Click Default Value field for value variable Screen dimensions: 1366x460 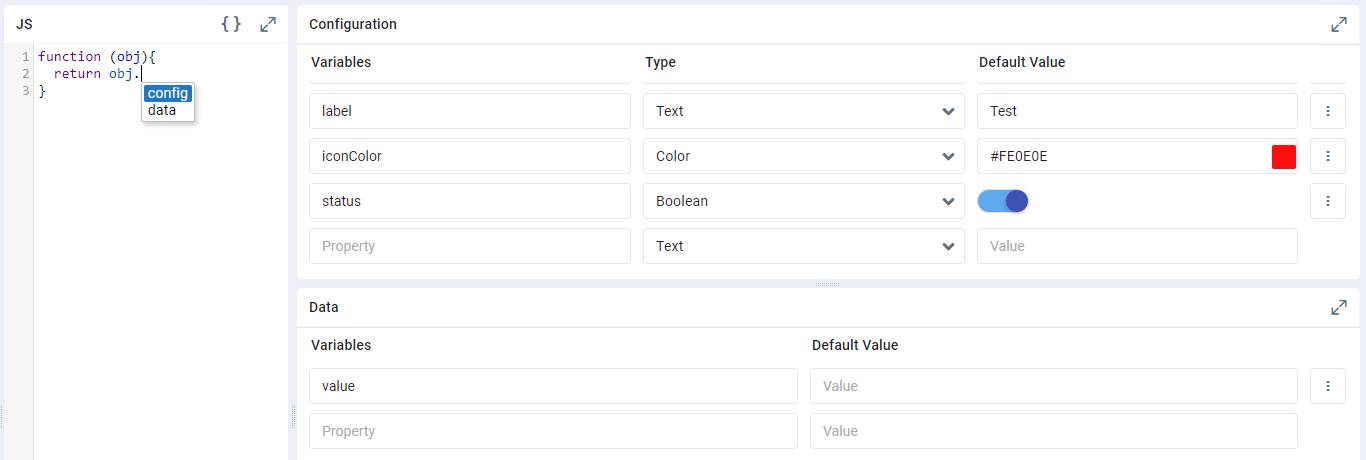click(1053, 386)
